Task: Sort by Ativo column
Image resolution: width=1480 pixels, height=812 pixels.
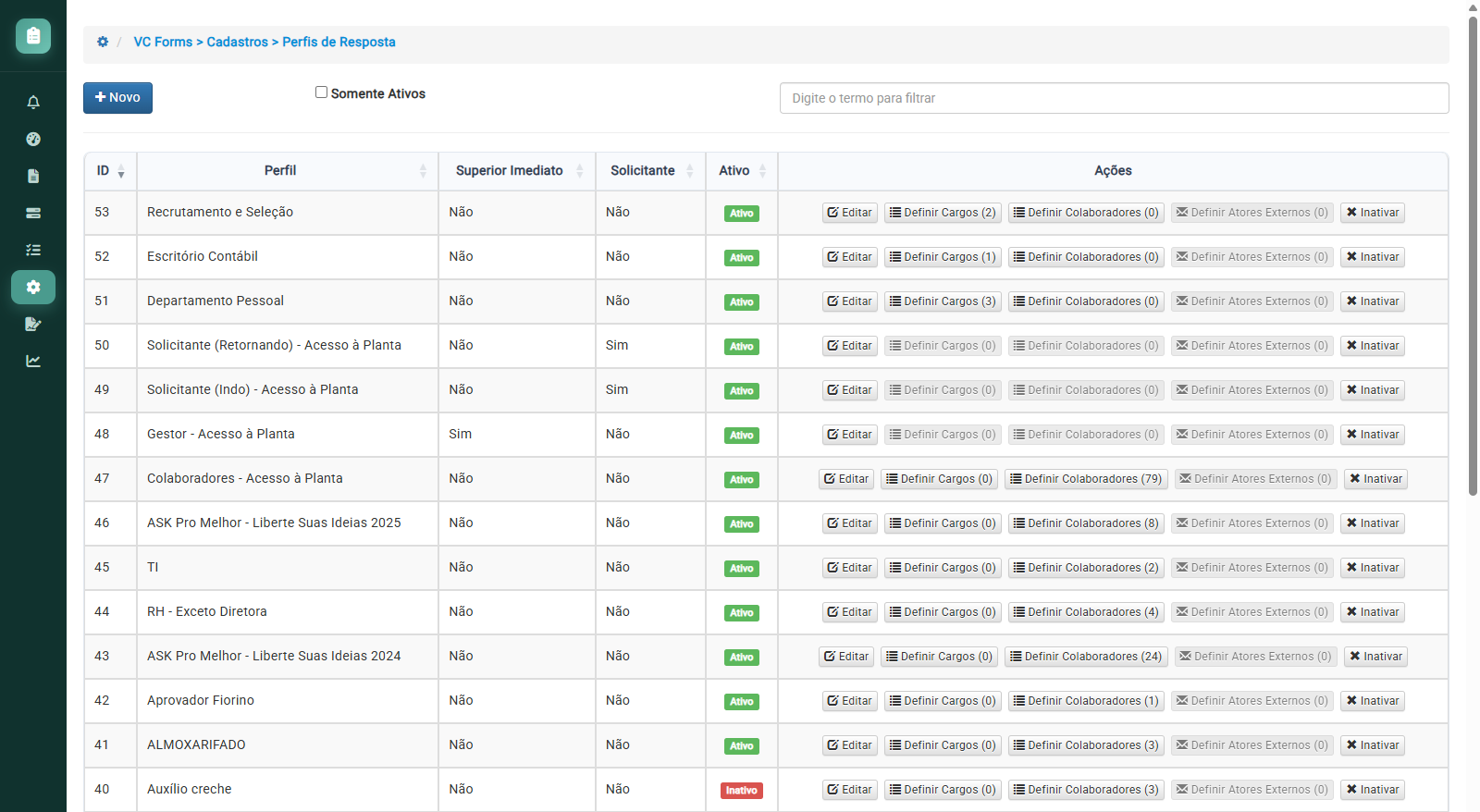Action: tap(742, 171)
